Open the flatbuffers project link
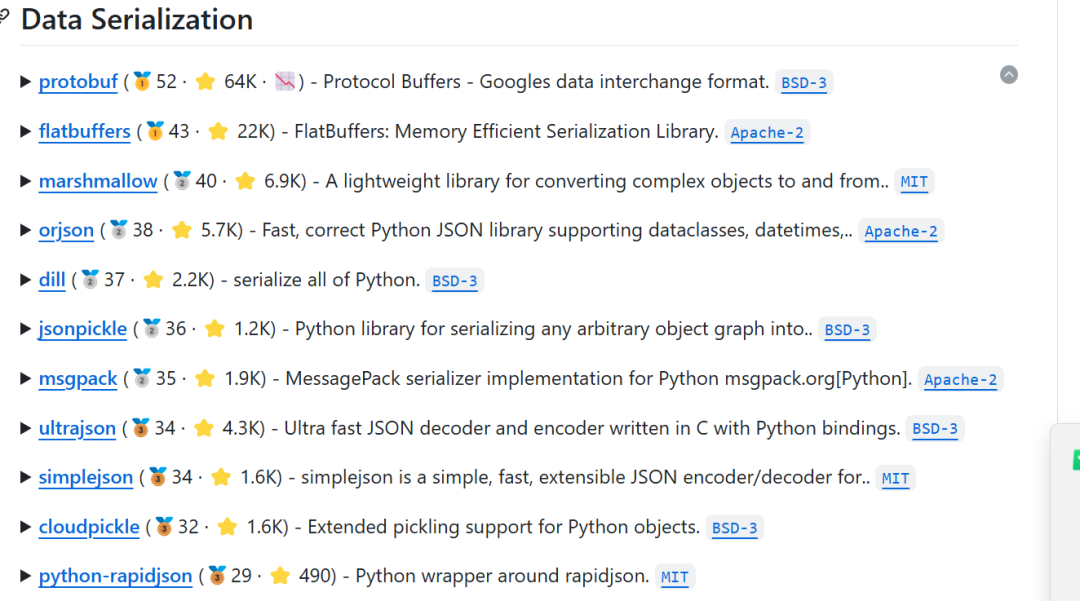The image size is (1080, 601). point(84,131)
